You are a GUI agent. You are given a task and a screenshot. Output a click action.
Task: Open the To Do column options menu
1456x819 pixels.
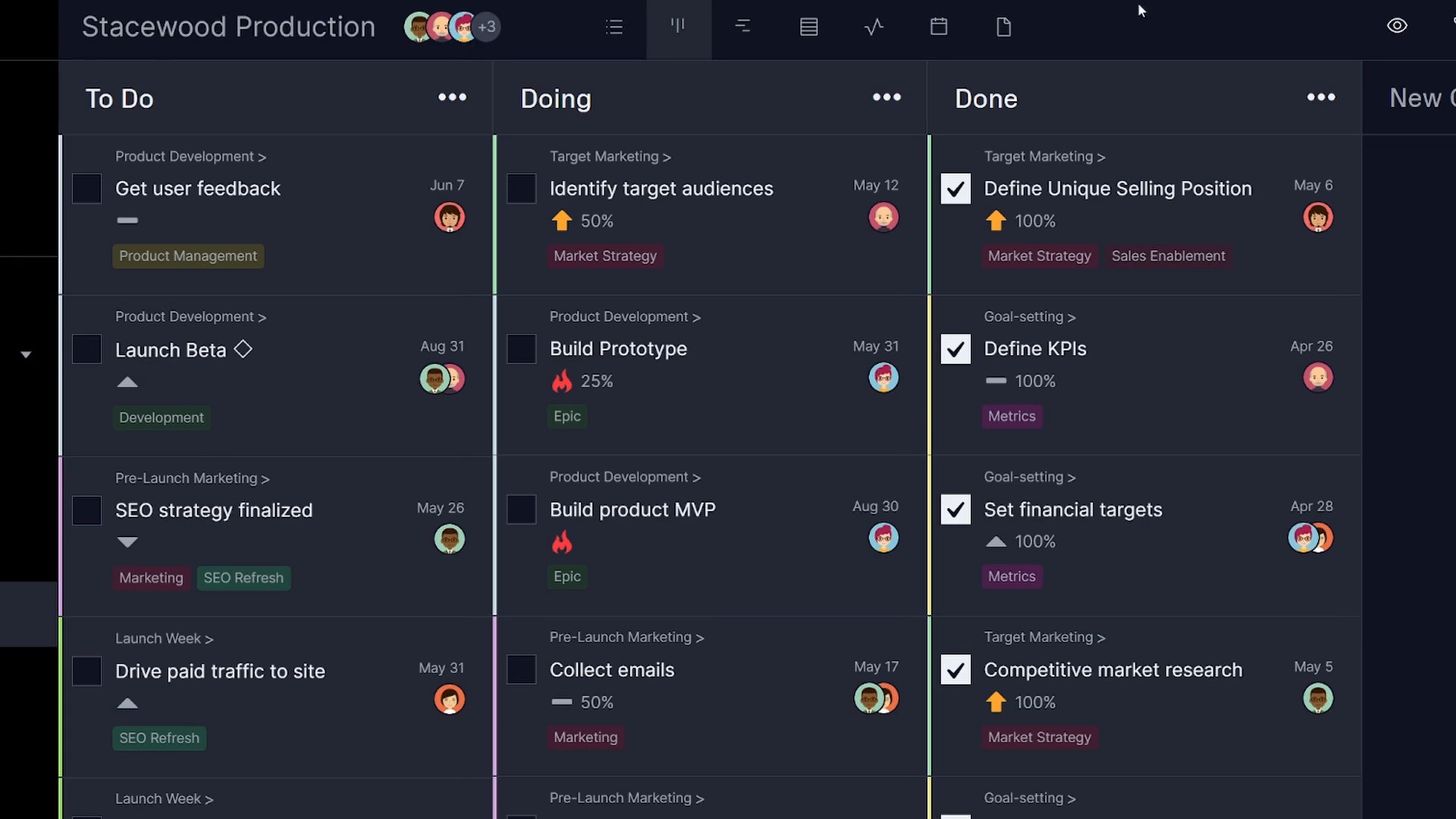click(452, 97)
